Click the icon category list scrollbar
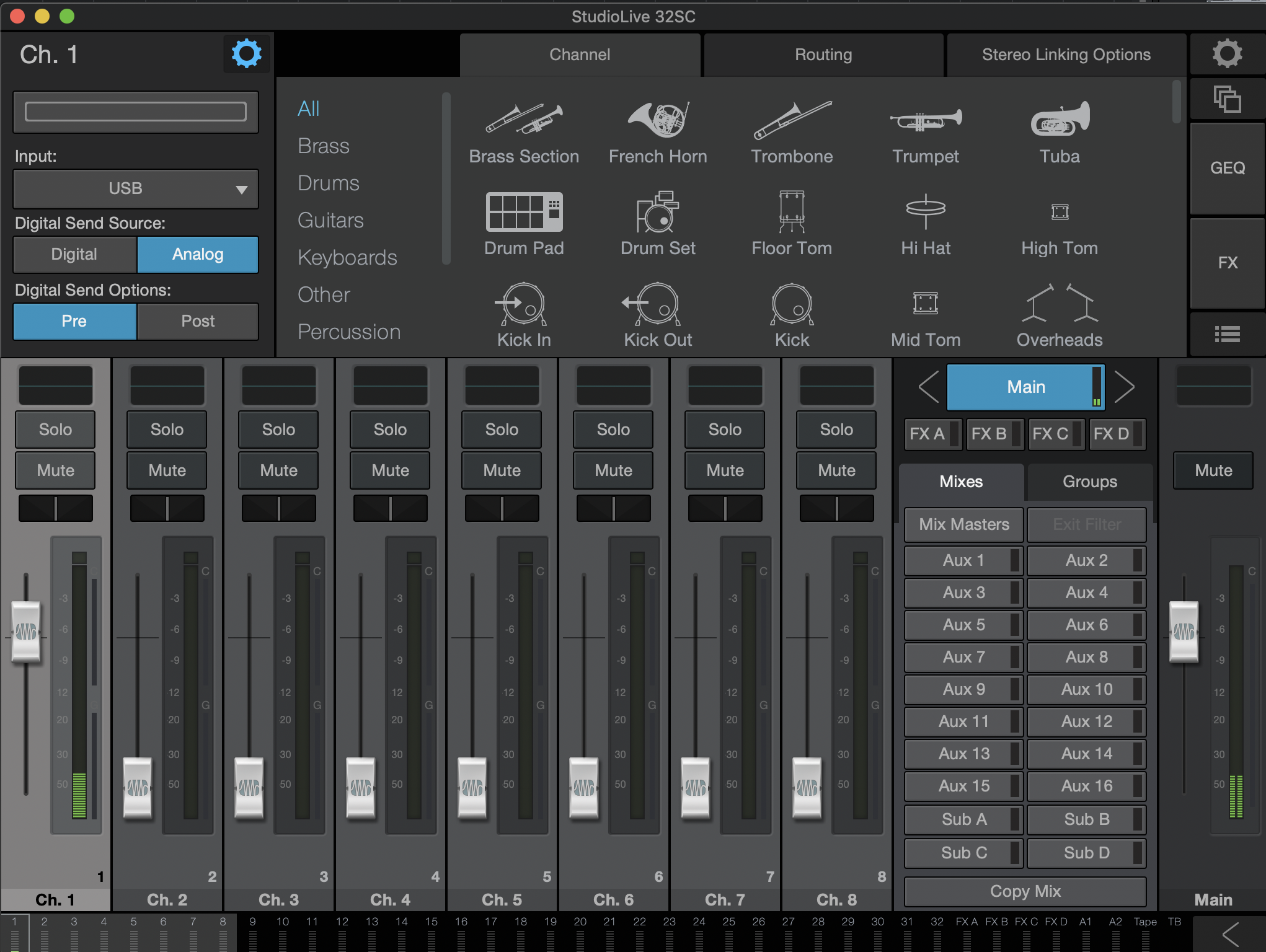 tap(446, 178)
